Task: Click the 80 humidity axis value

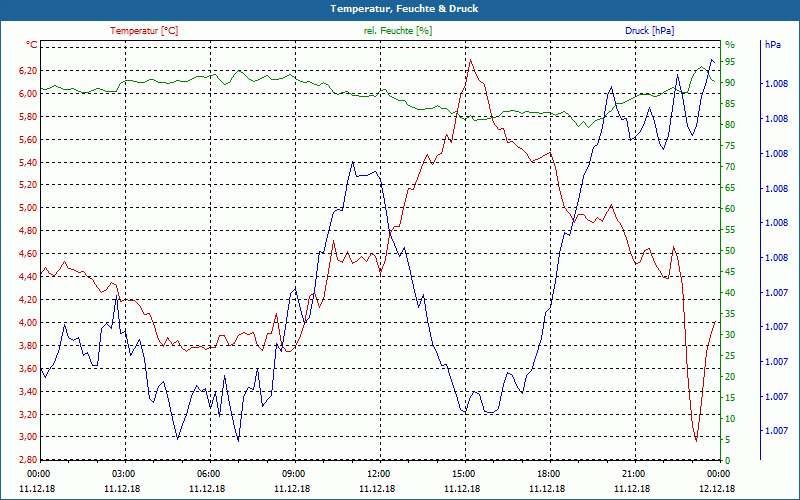Action: point(730,124)
